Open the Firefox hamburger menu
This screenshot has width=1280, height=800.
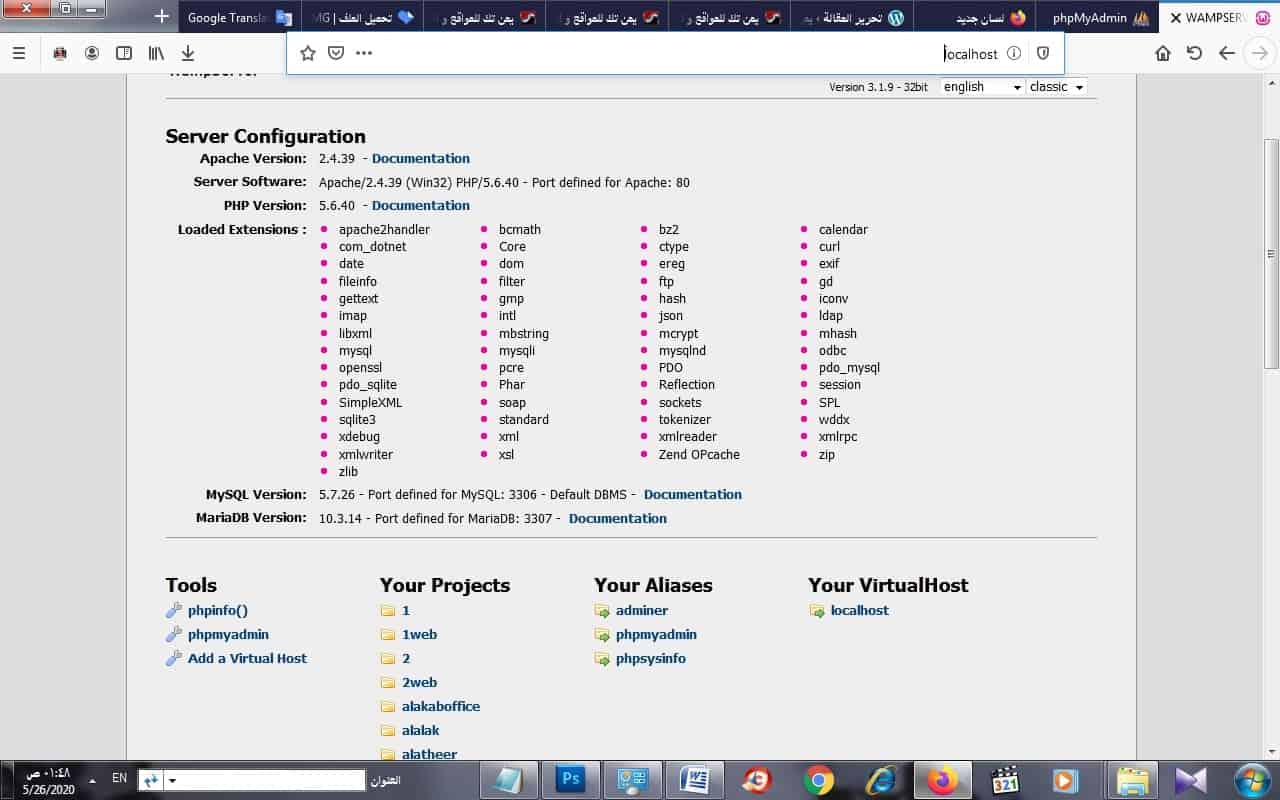(19, 54)
